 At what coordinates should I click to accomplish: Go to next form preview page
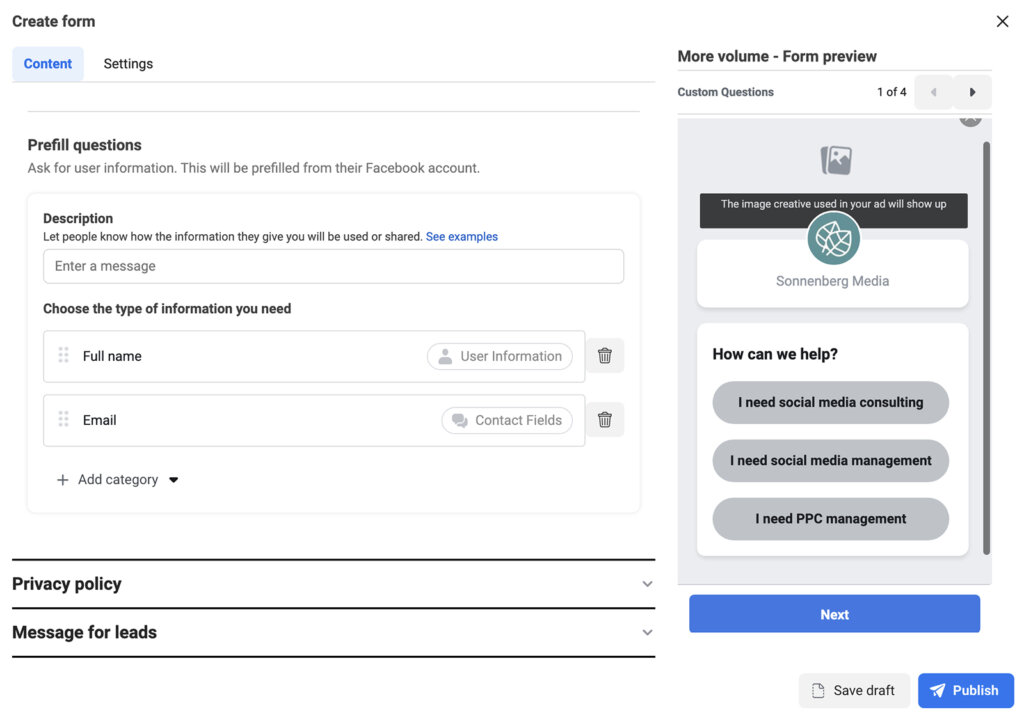972,92
